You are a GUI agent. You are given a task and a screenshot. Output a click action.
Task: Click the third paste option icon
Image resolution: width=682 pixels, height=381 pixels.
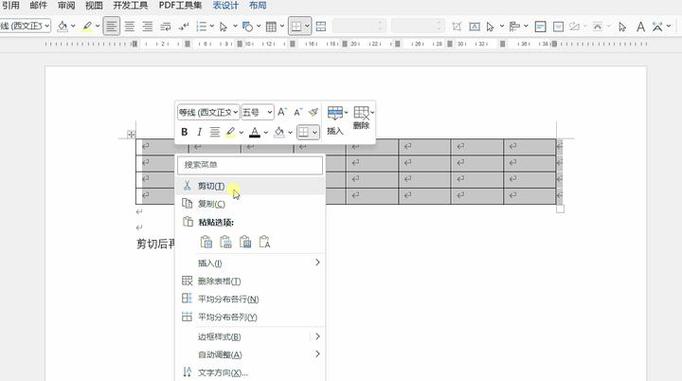pyautogui.click(x=245, y=242)
